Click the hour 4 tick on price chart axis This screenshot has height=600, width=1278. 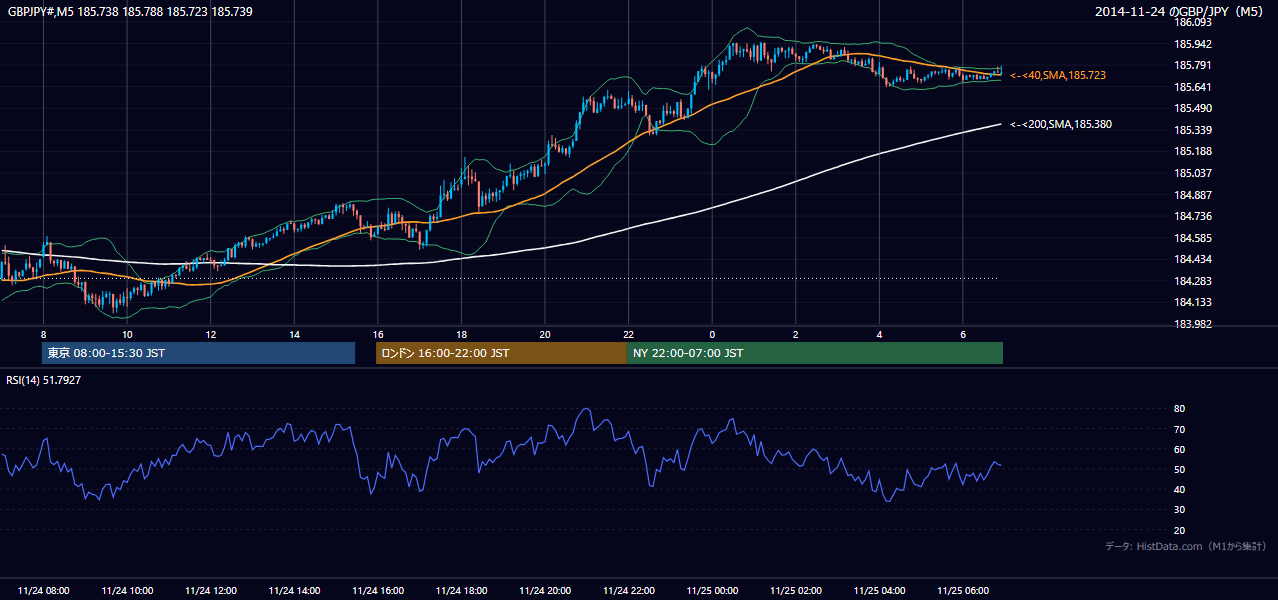tap(879, 333)
